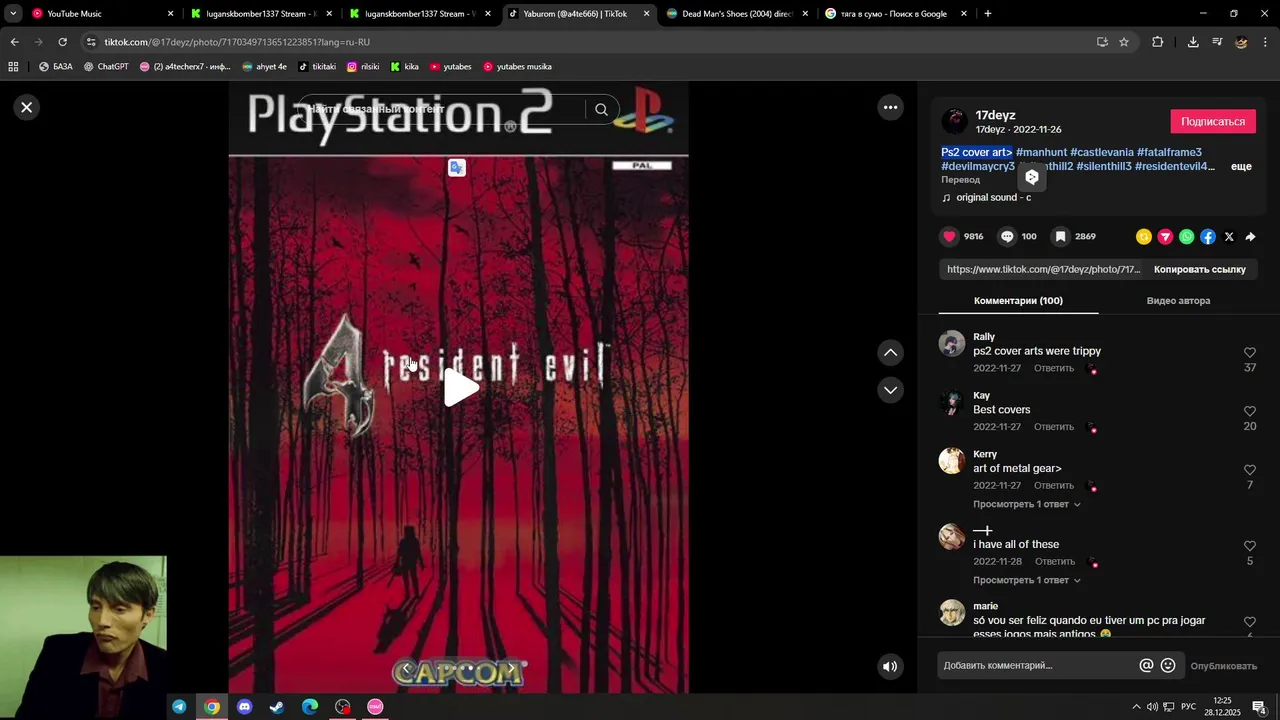The height and width of the screenshot is (720, 1280).
Task: Switch to Комментарии (100) tab
Action: click(x=1018, y=300)
